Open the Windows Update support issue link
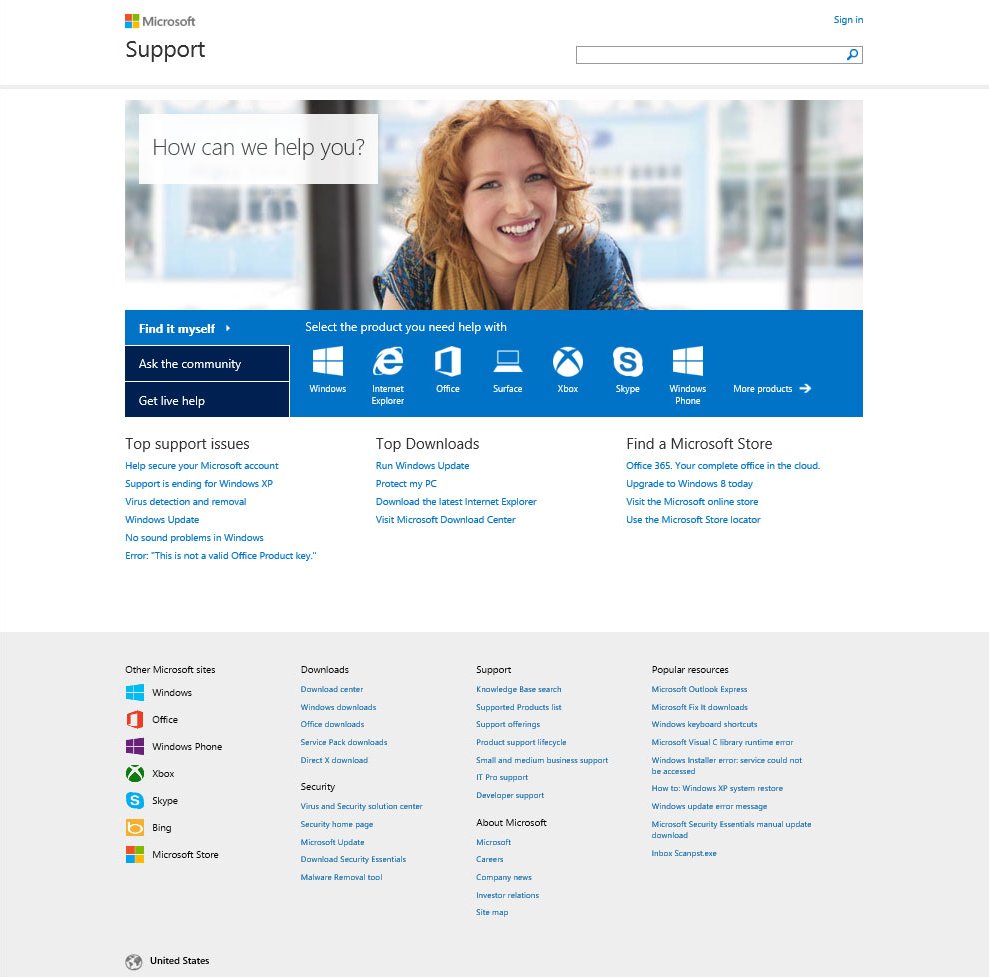989x977 pixels. (x=162, y=520)
